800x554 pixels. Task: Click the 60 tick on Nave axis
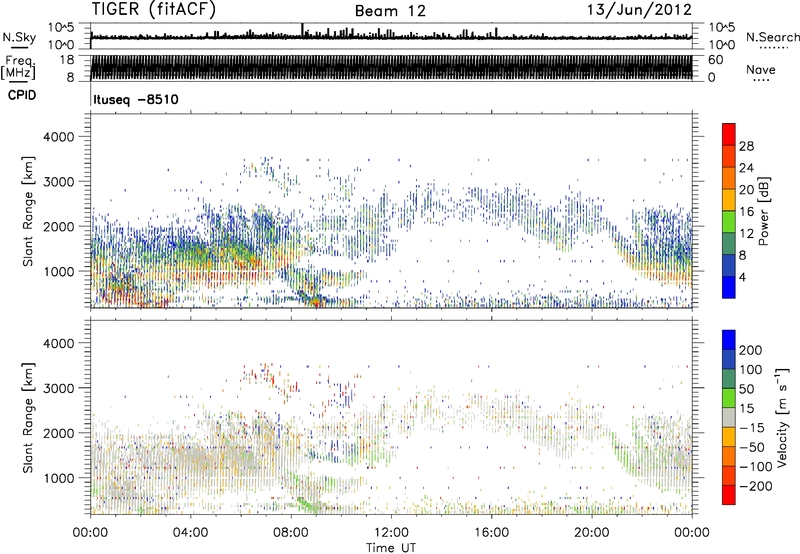pos(715,60)
